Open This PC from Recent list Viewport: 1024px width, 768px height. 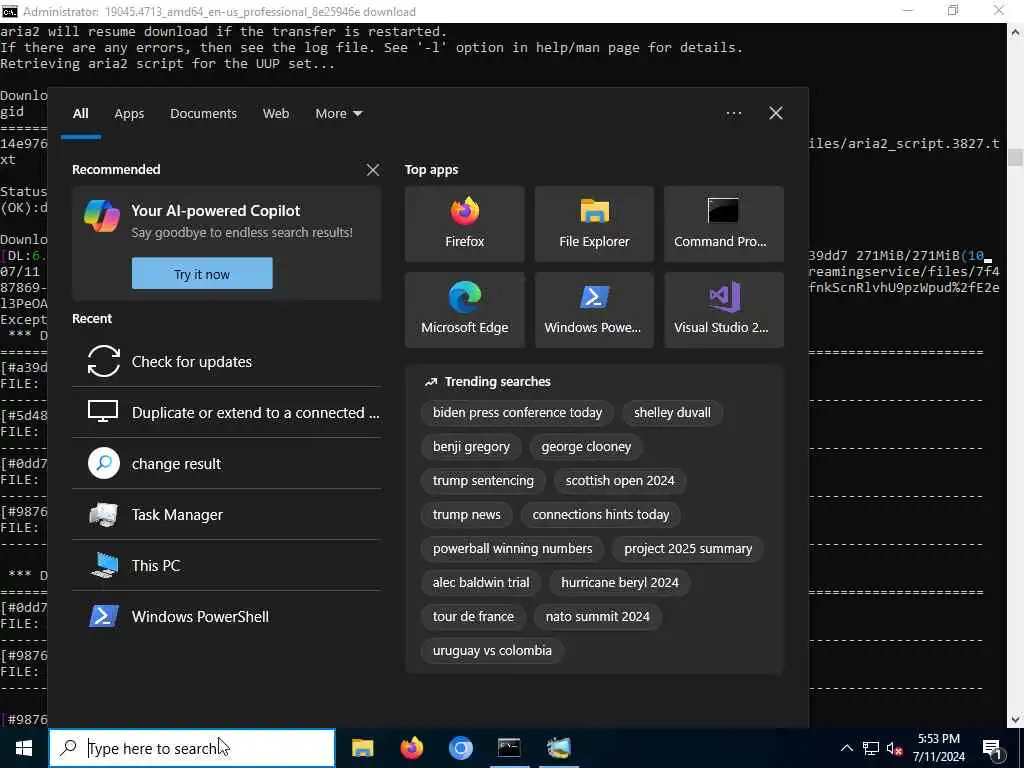tap(226, 566)
